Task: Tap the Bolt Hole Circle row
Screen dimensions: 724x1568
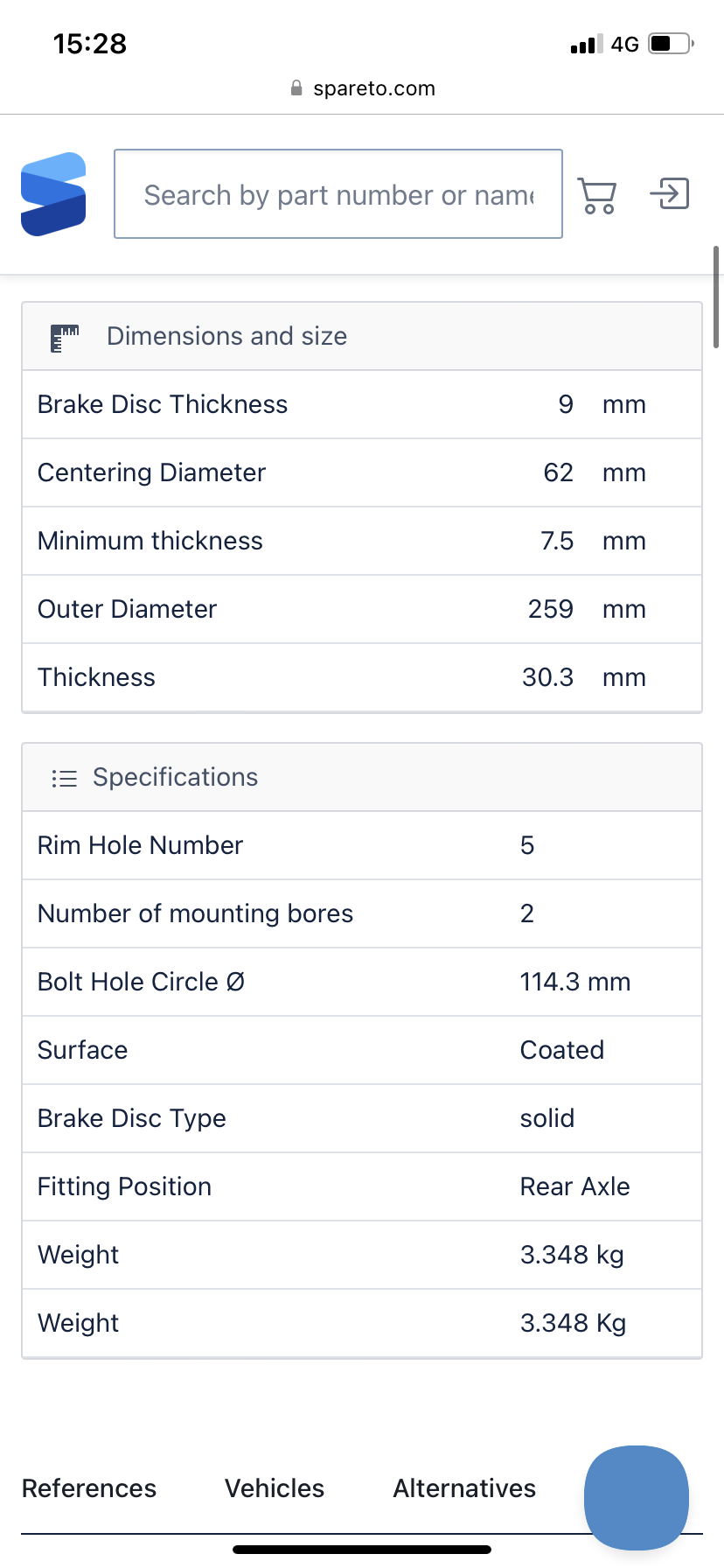Action: (362, 982)
